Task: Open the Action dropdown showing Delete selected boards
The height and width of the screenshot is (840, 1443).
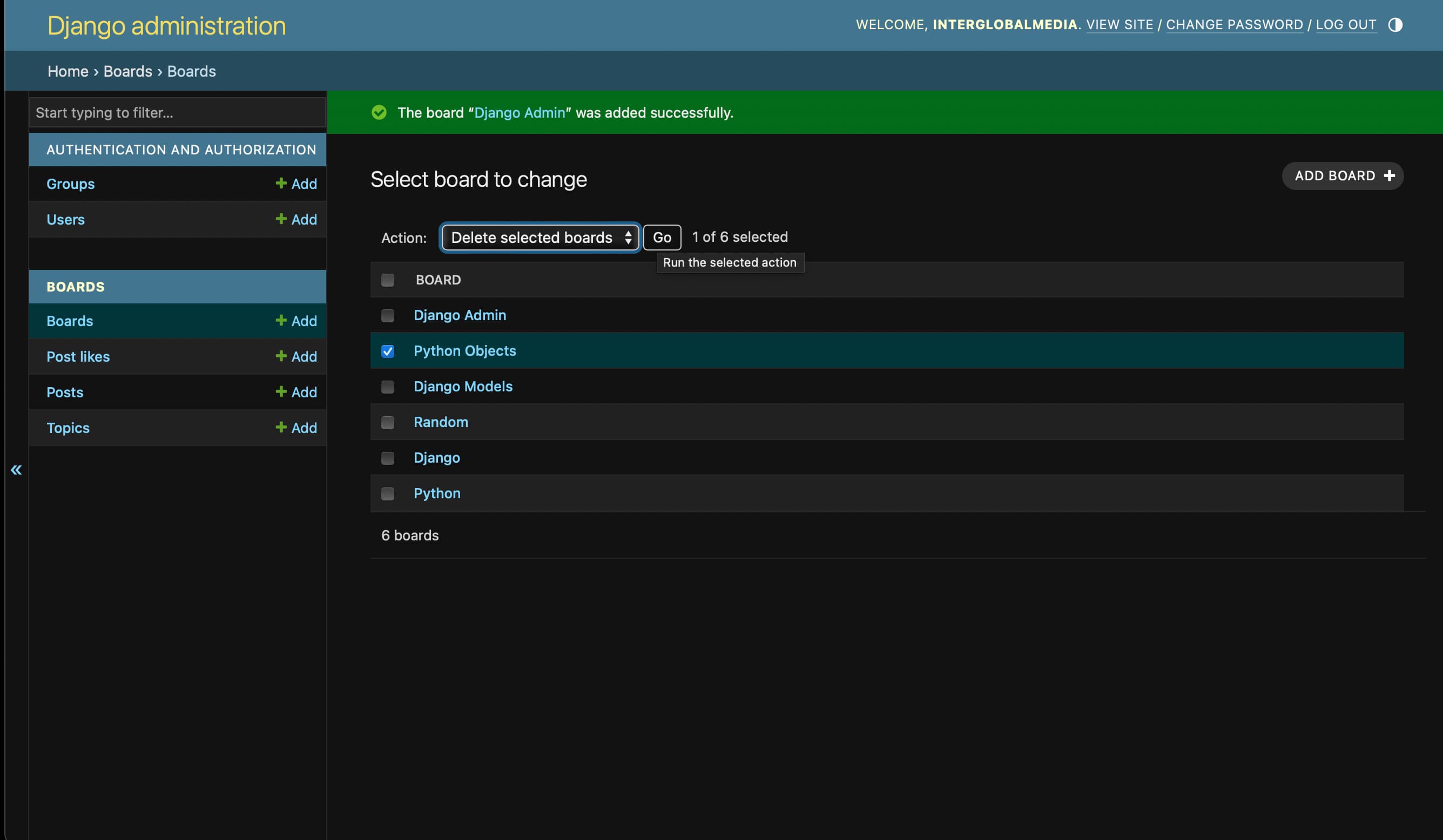Action: pos(540,238)
